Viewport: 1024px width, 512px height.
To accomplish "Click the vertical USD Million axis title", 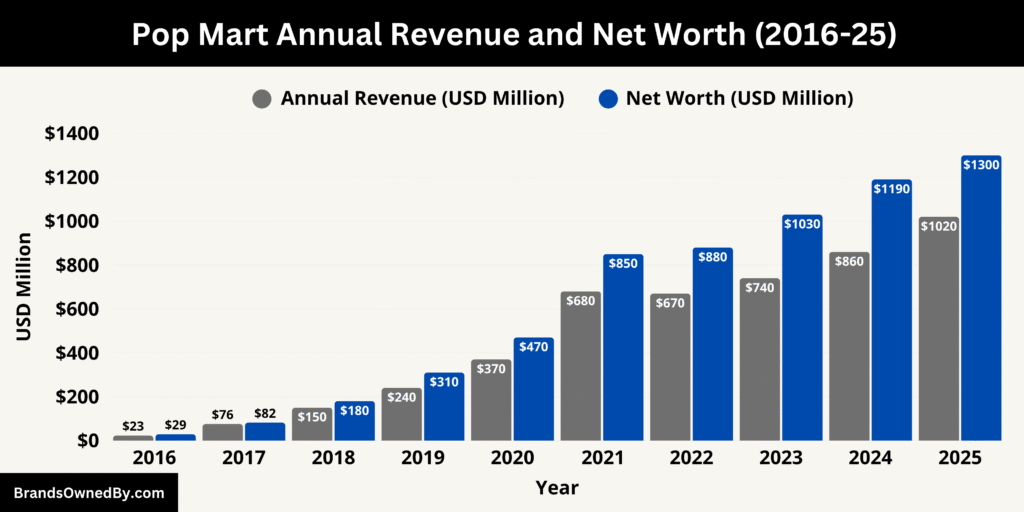I will [24, 287].
